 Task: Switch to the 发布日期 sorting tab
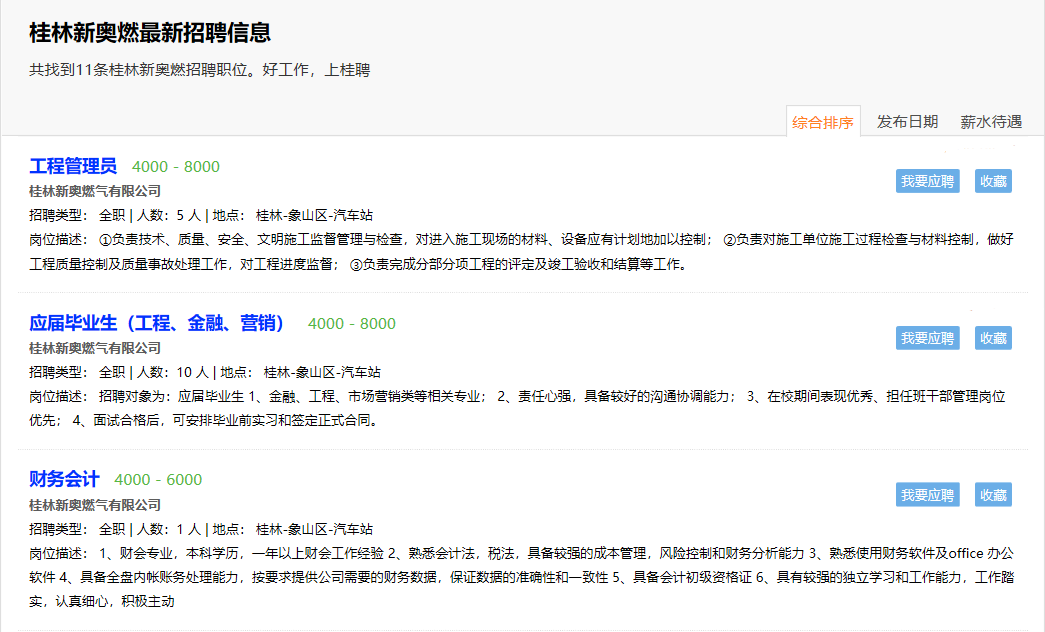pyautogui.click(x=907, y=122)
